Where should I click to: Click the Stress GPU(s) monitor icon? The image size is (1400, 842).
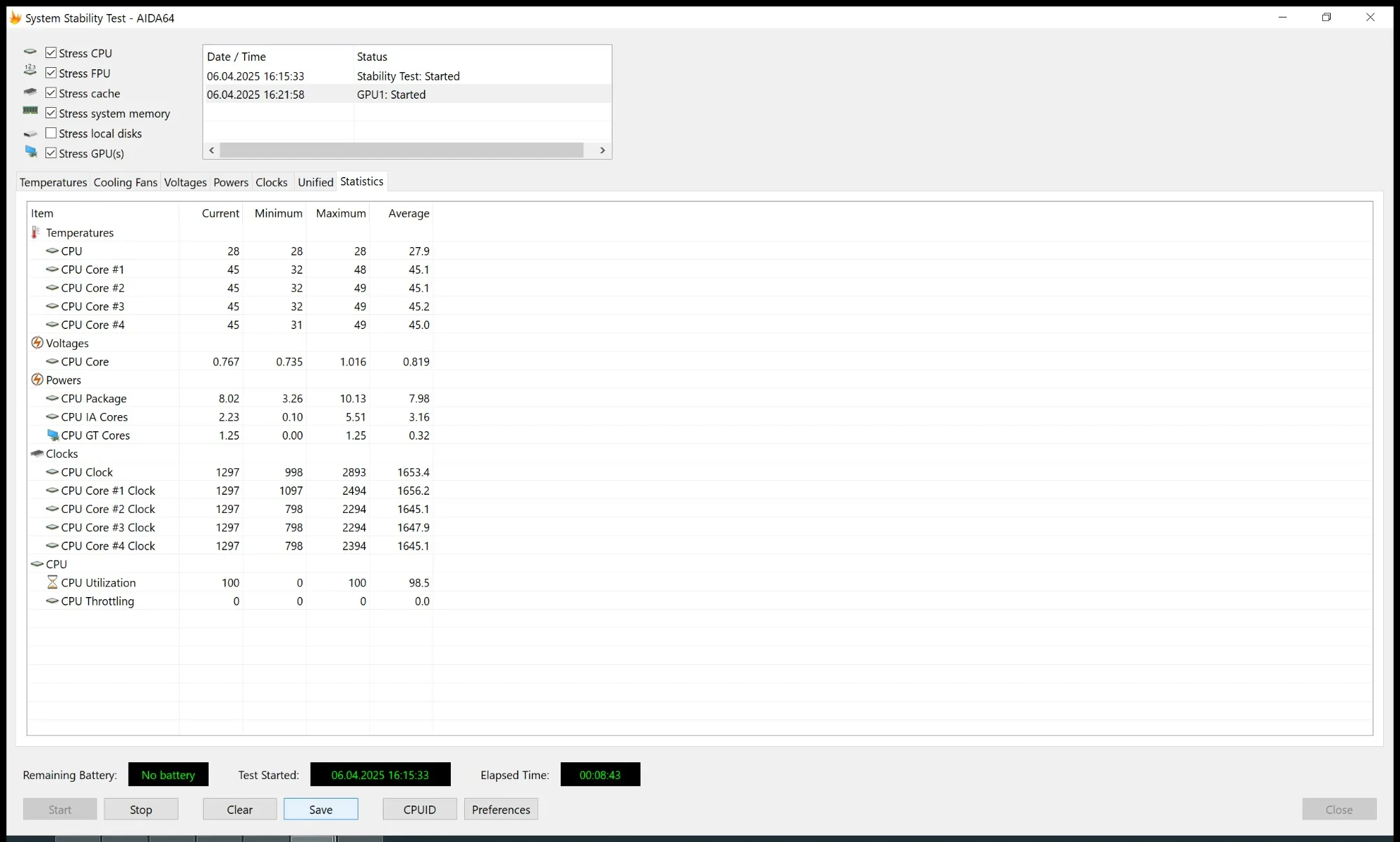click(x=31, y=152)
